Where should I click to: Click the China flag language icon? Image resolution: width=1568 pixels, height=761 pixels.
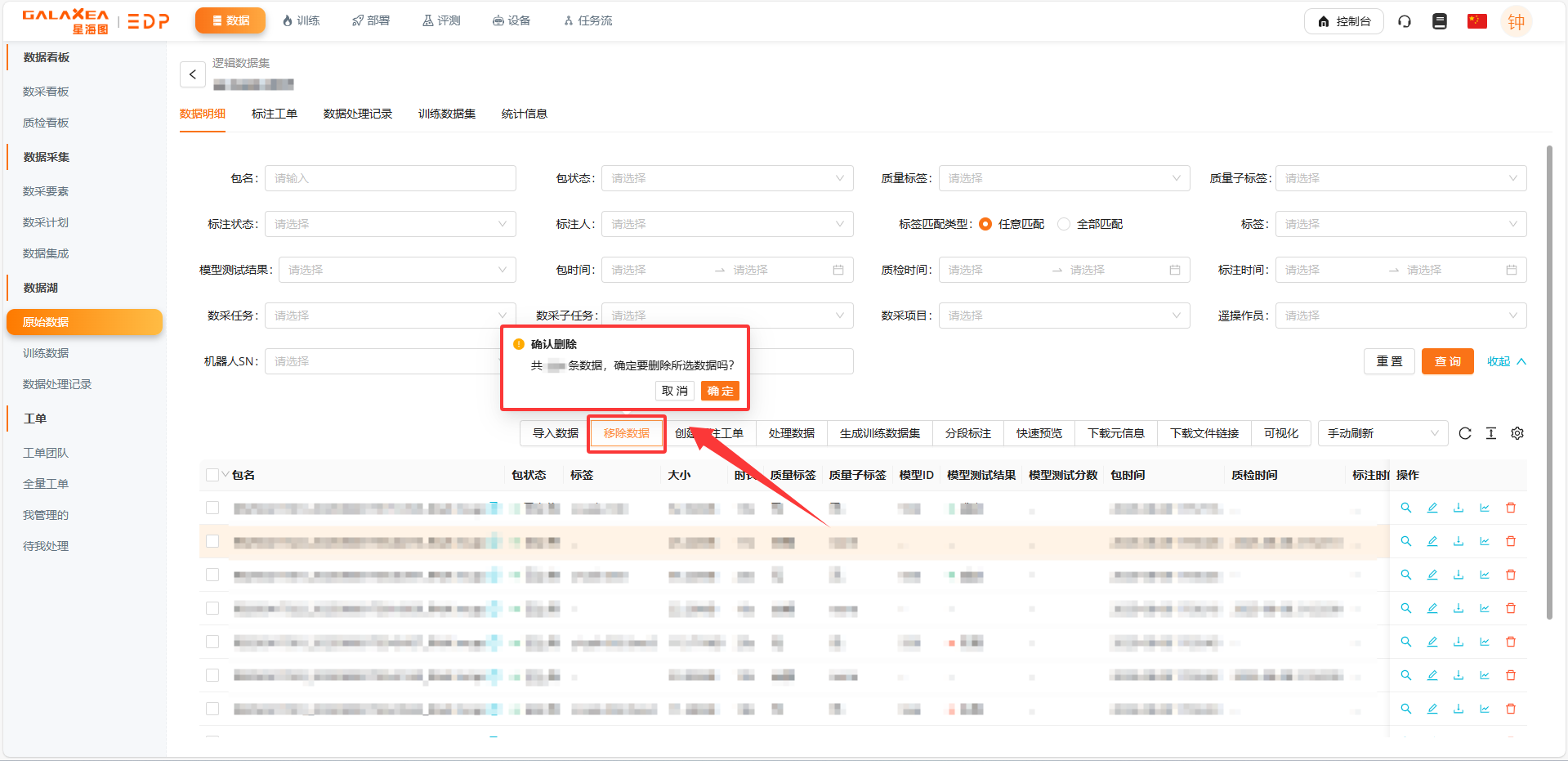tap(1476, 21)
